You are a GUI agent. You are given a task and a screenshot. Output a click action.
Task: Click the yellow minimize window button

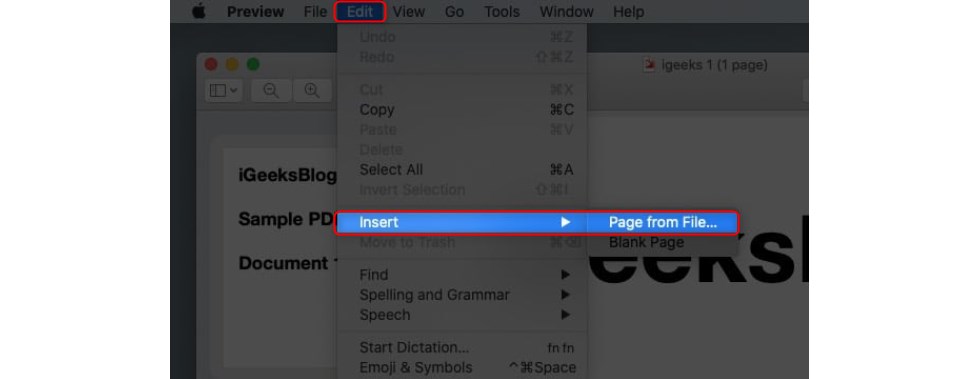[x=232, y=64]
